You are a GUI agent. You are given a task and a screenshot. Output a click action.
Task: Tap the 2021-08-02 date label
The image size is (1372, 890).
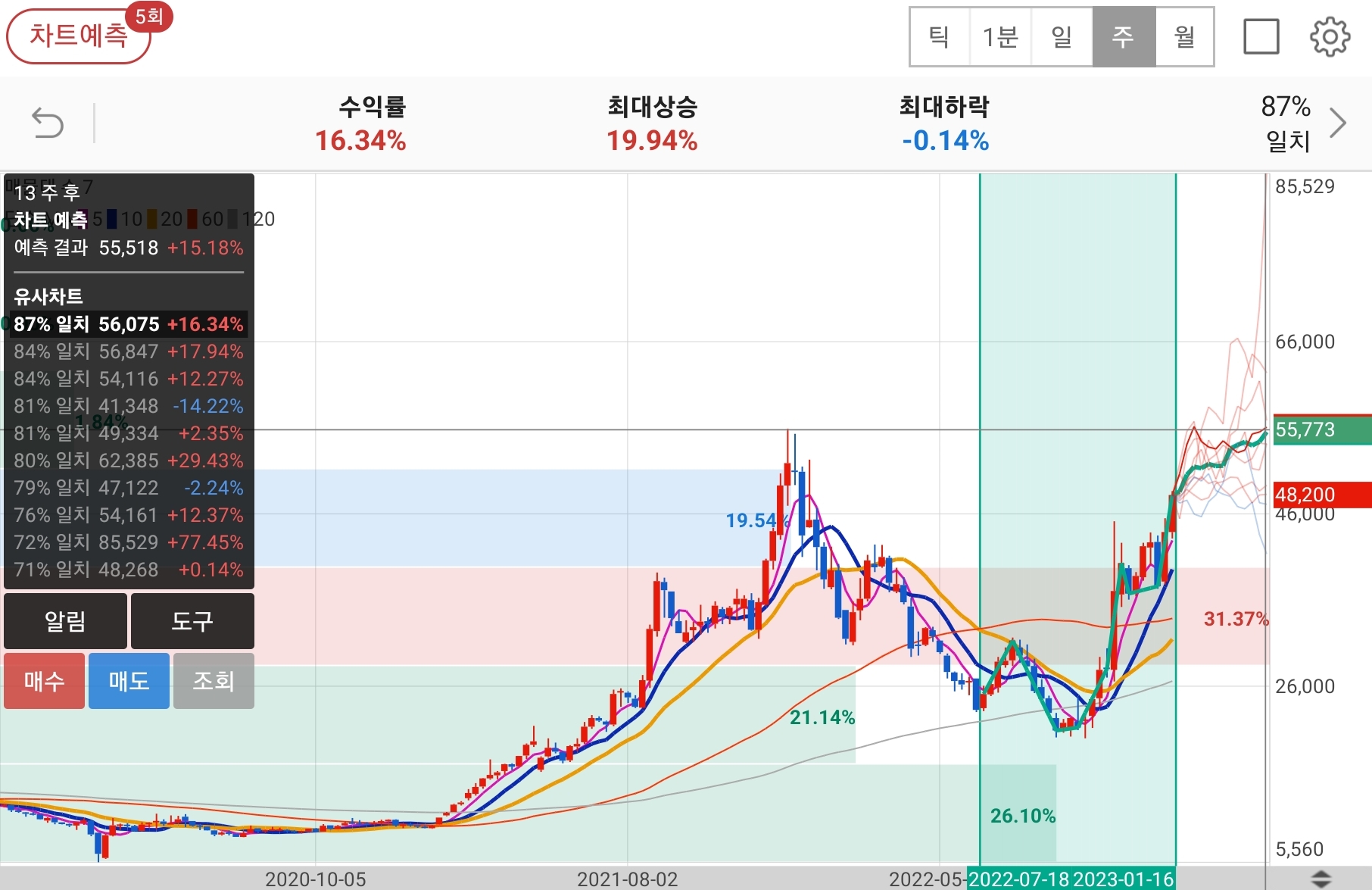(627, 879)
